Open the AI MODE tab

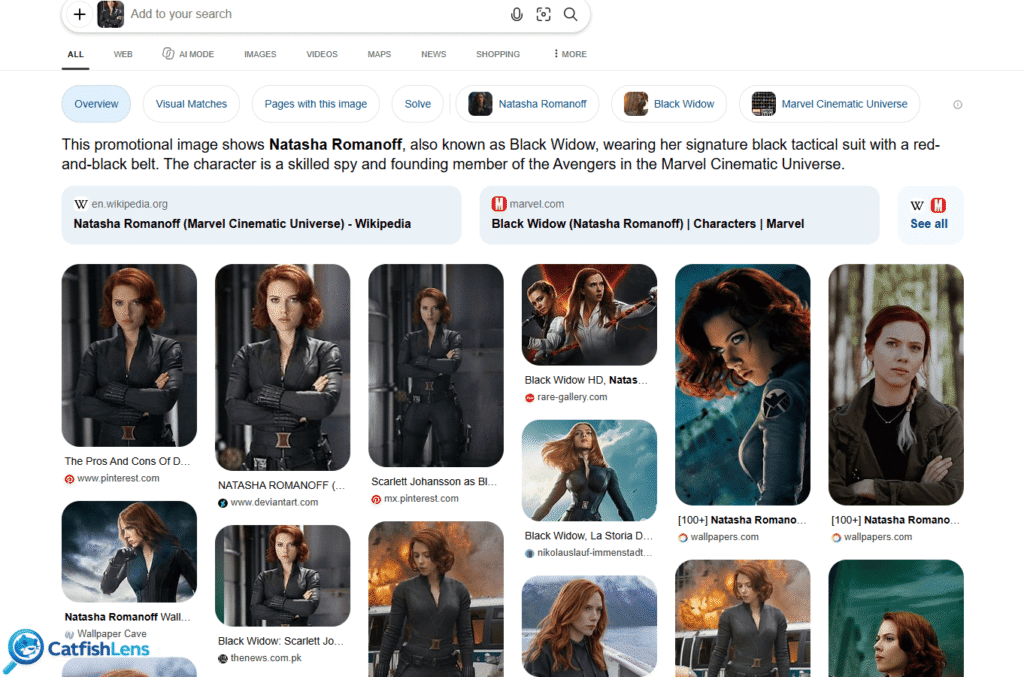click(x=188, y=54)
